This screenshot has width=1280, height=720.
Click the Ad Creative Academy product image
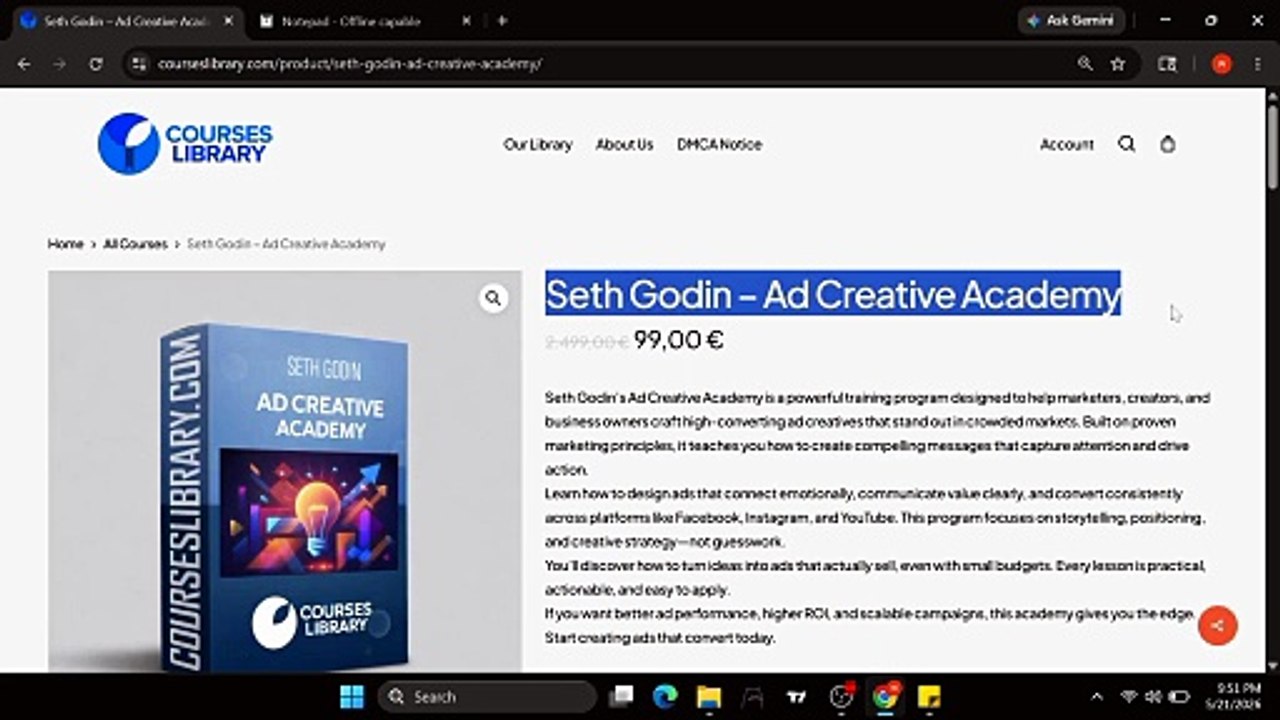point(285,470)
